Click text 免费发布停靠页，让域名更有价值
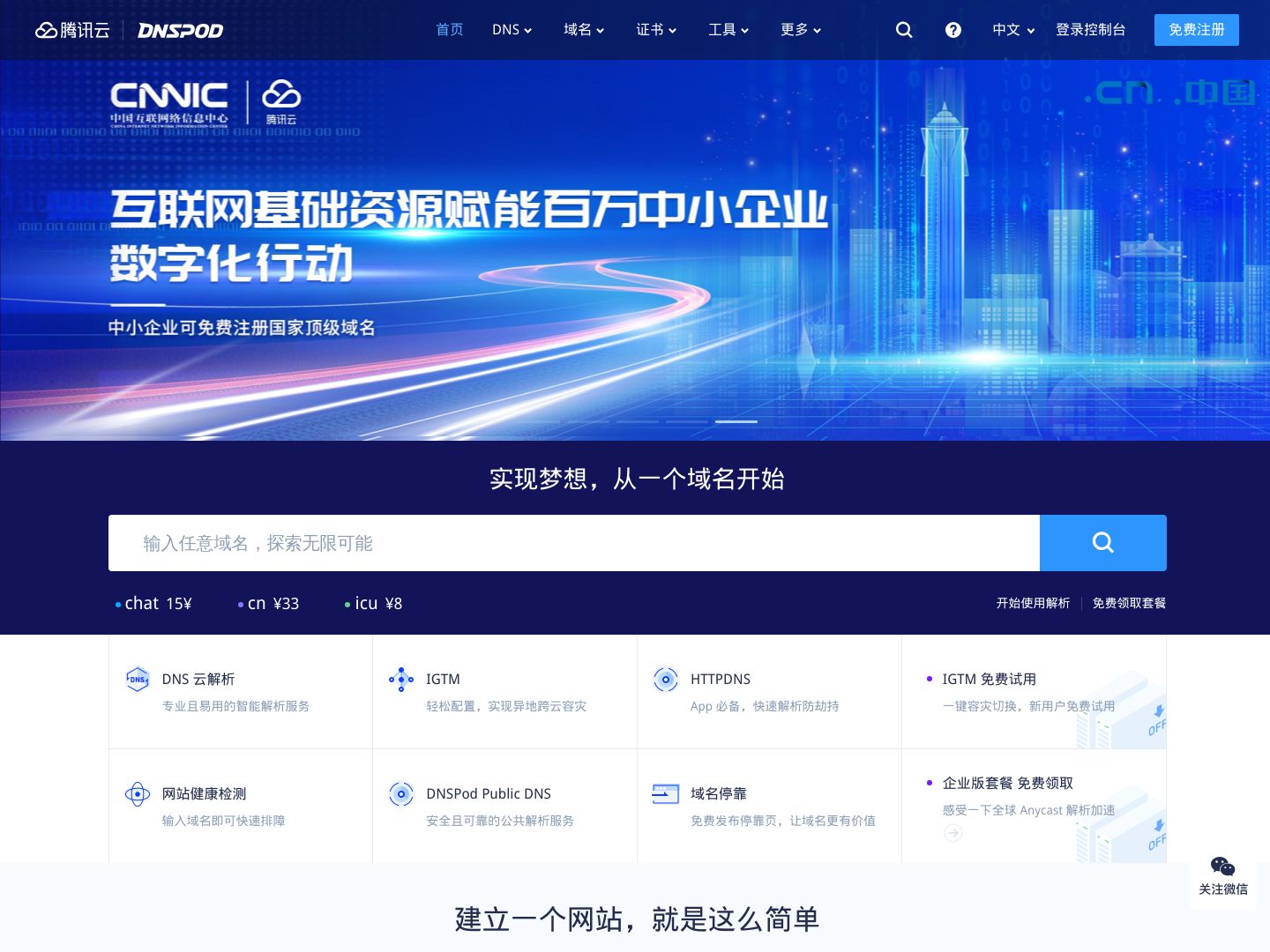This screenshot has width=1270, height=952. (783, 821)
